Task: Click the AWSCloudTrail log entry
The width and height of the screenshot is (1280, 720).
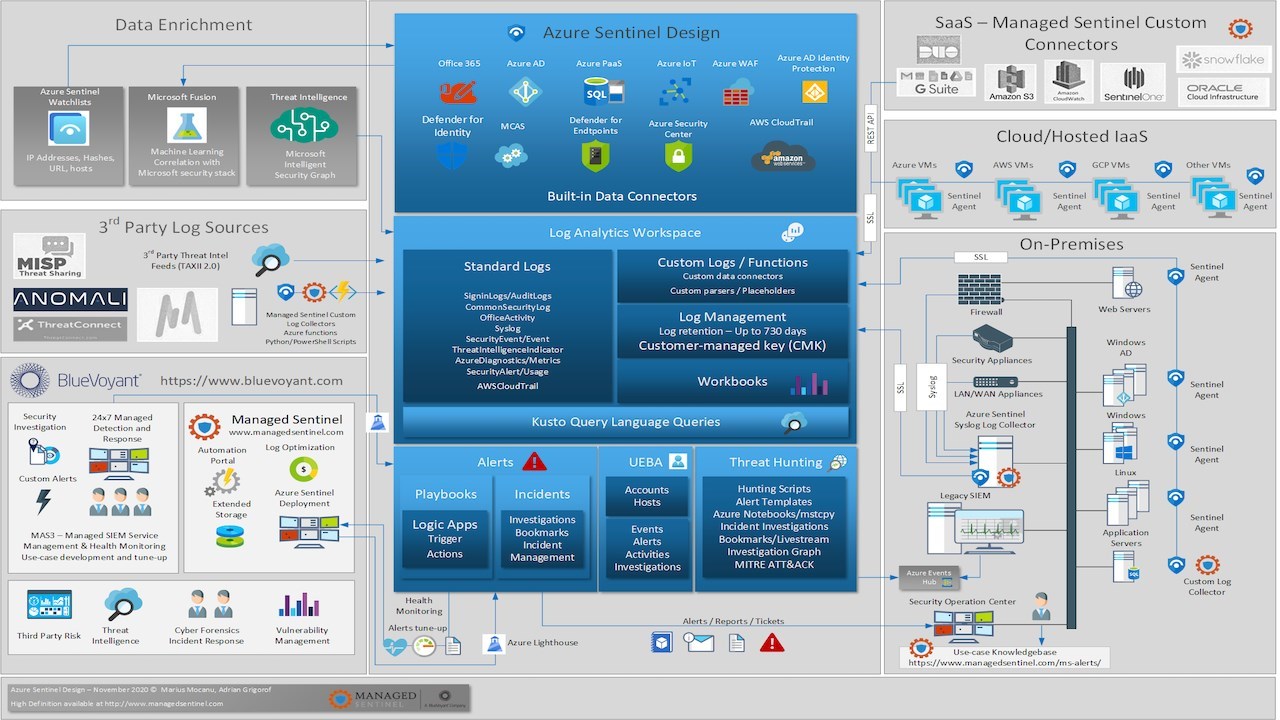Action: pos(507,386)
